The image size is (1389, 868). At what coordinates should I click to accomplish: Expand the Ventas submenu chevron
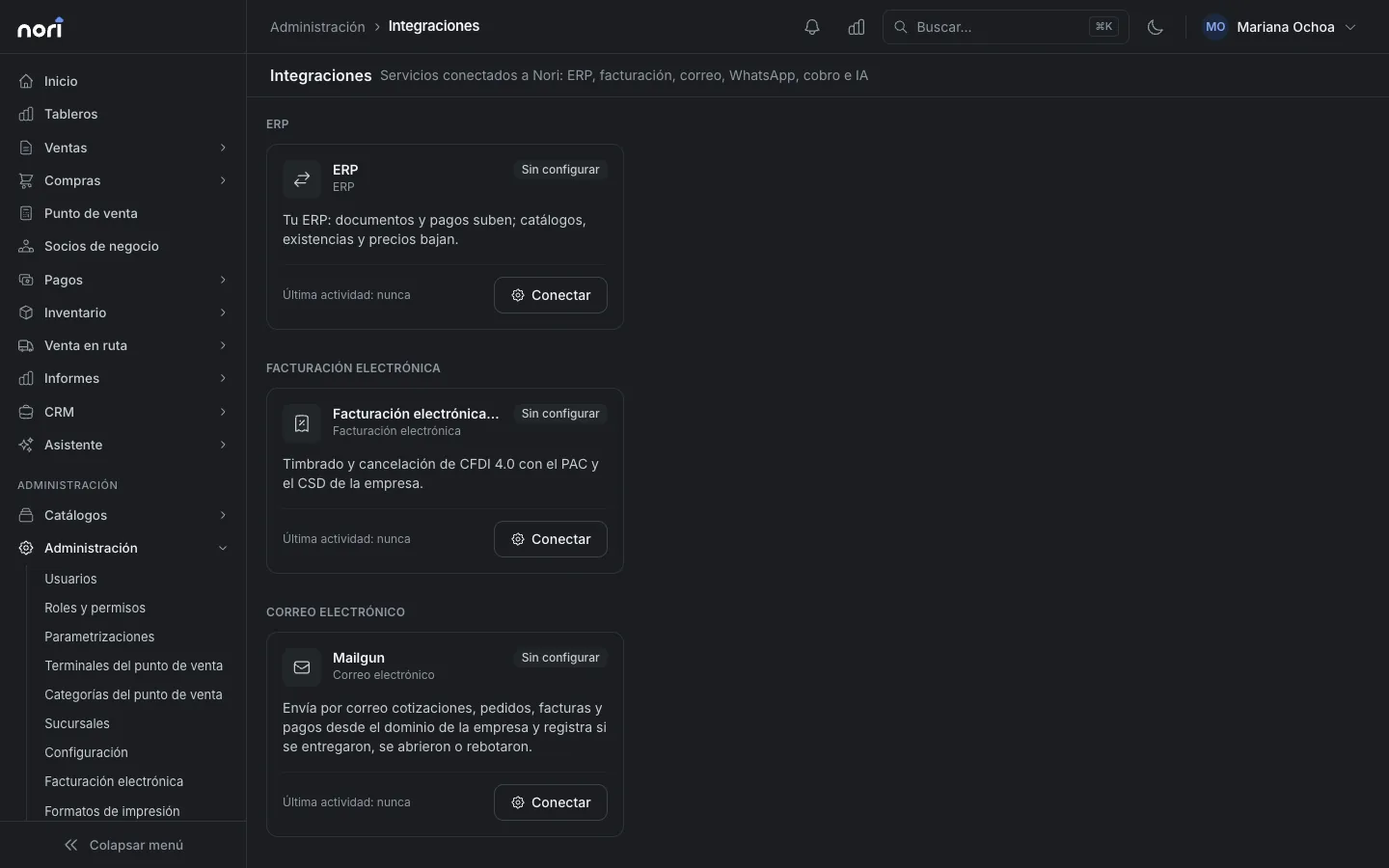(x=223, y=148)
